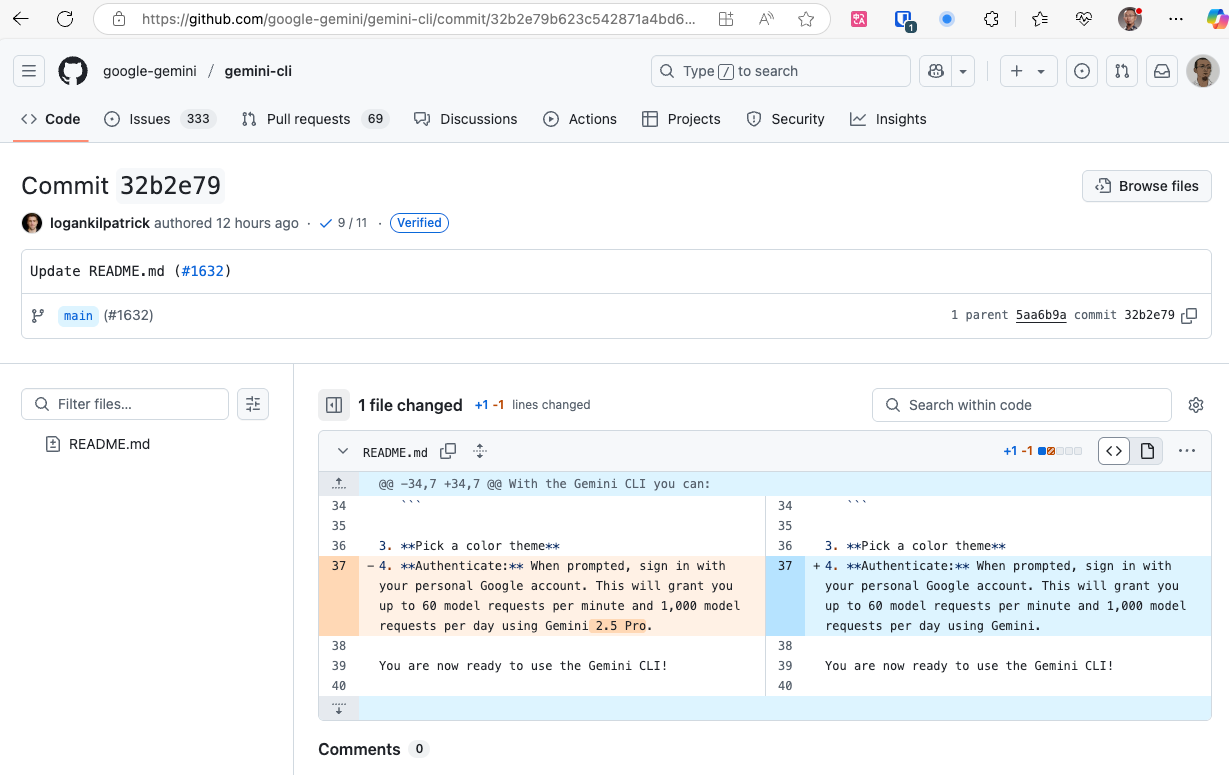Add this page to favorites with star icon
Image resolution: width=1229 pixels, height=775 pixels.
tap(806, 19)
